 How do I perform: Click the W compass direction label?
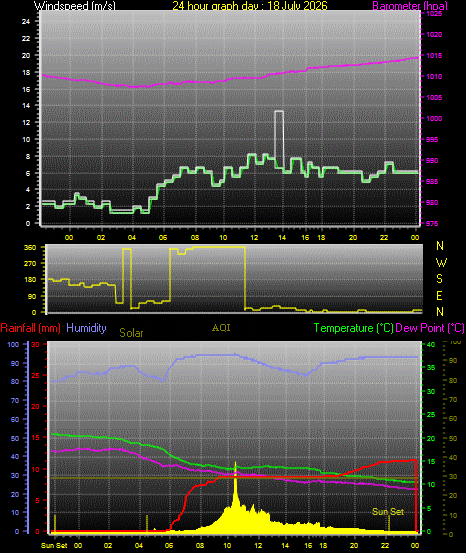[441, 262]
